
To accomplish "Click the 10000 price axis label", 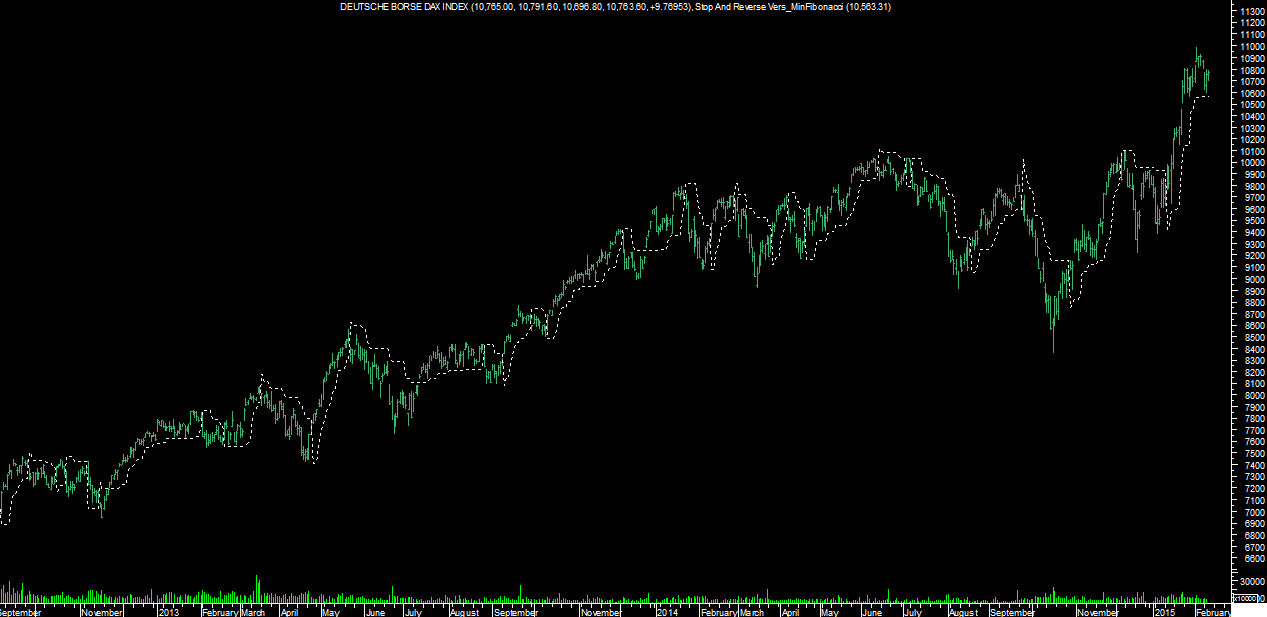I will (1252, 163).
